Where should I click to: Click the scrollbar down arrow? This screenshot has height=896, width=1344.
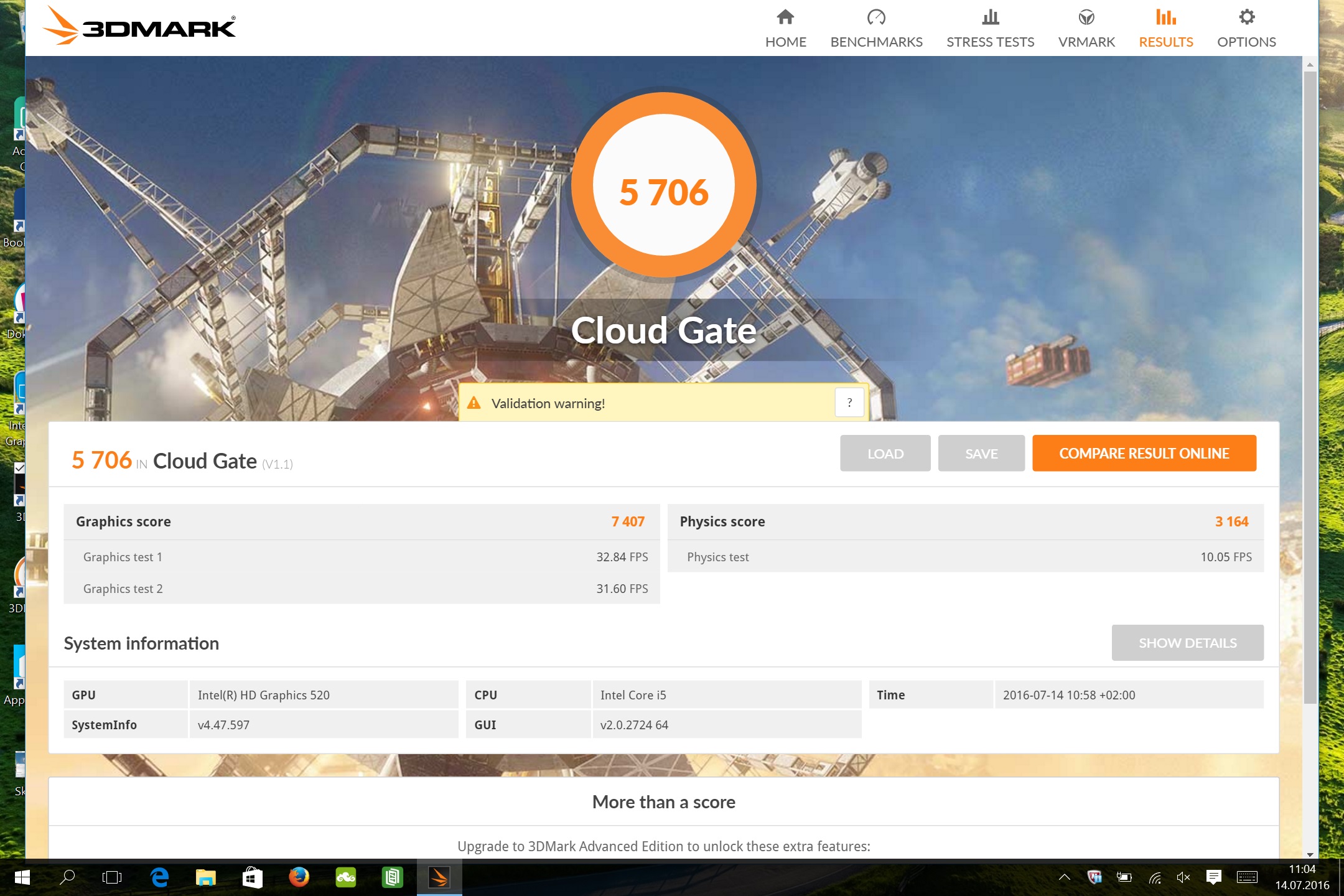pyautogui.click(x=1310, y=854)
